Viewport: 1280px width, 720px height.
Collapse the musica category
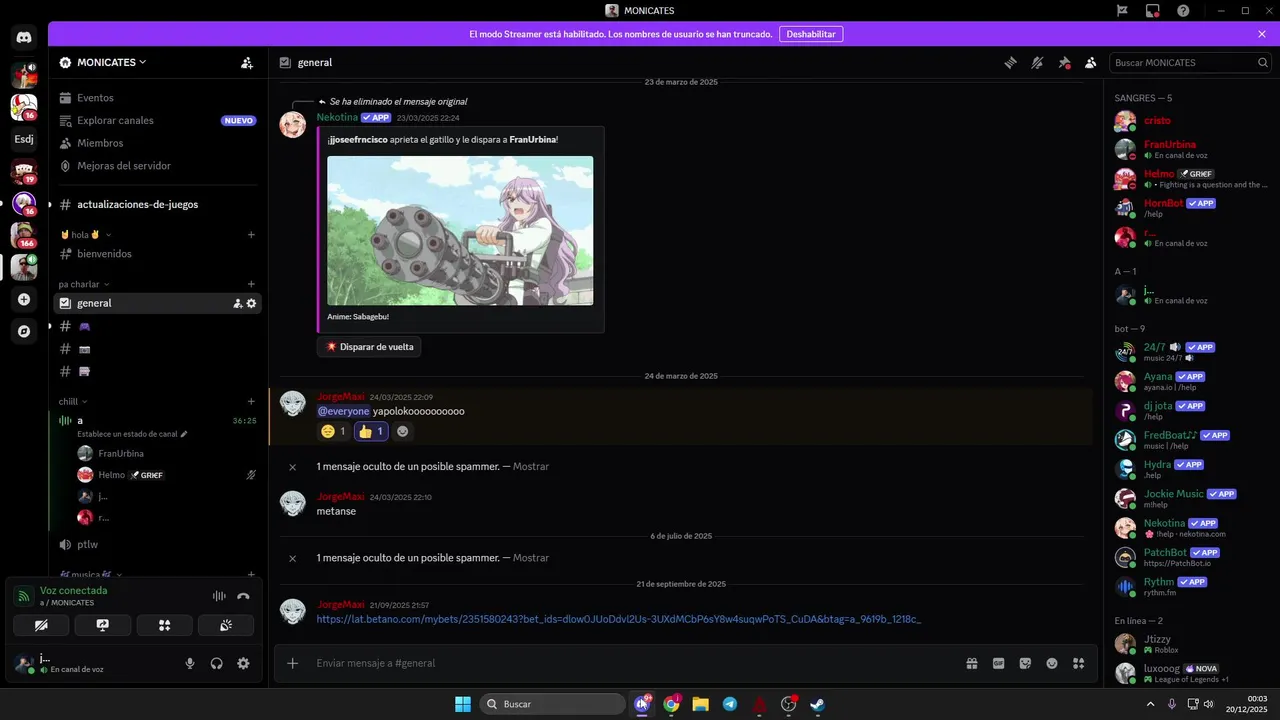90,575
